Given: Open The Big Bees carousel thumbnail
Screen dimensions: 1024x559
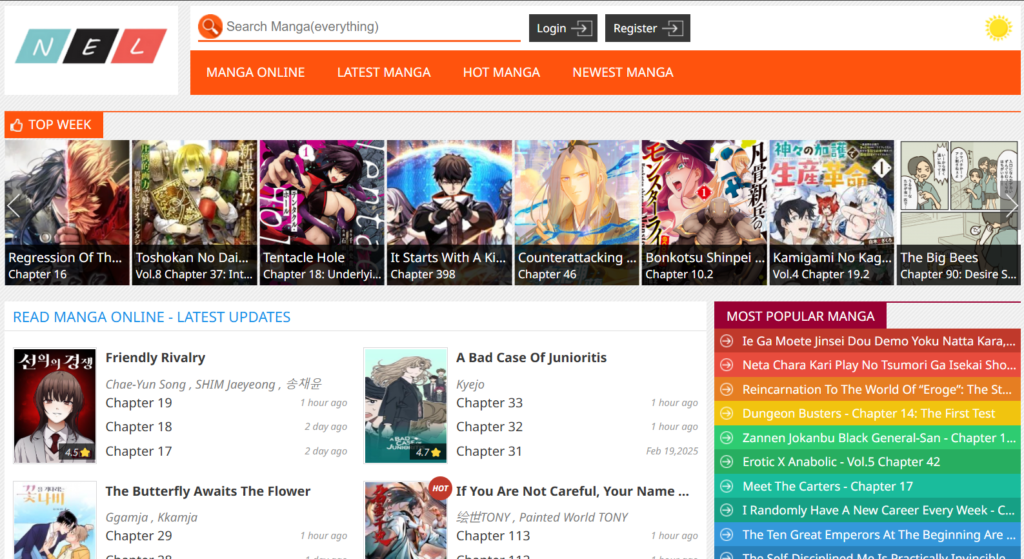Looking at the screenshot, I should point(959,212).
